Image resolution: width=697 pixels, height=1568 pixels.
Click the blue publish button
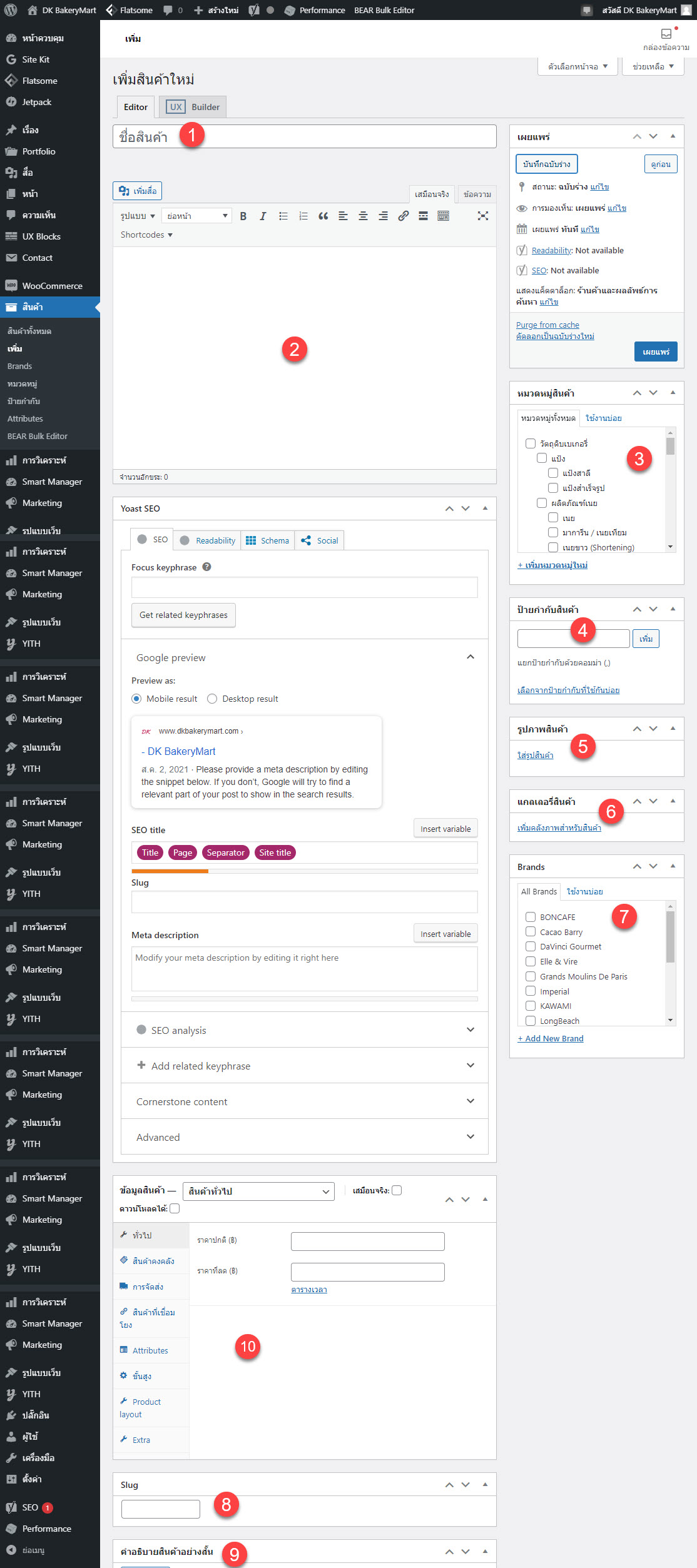coord(655,352)
